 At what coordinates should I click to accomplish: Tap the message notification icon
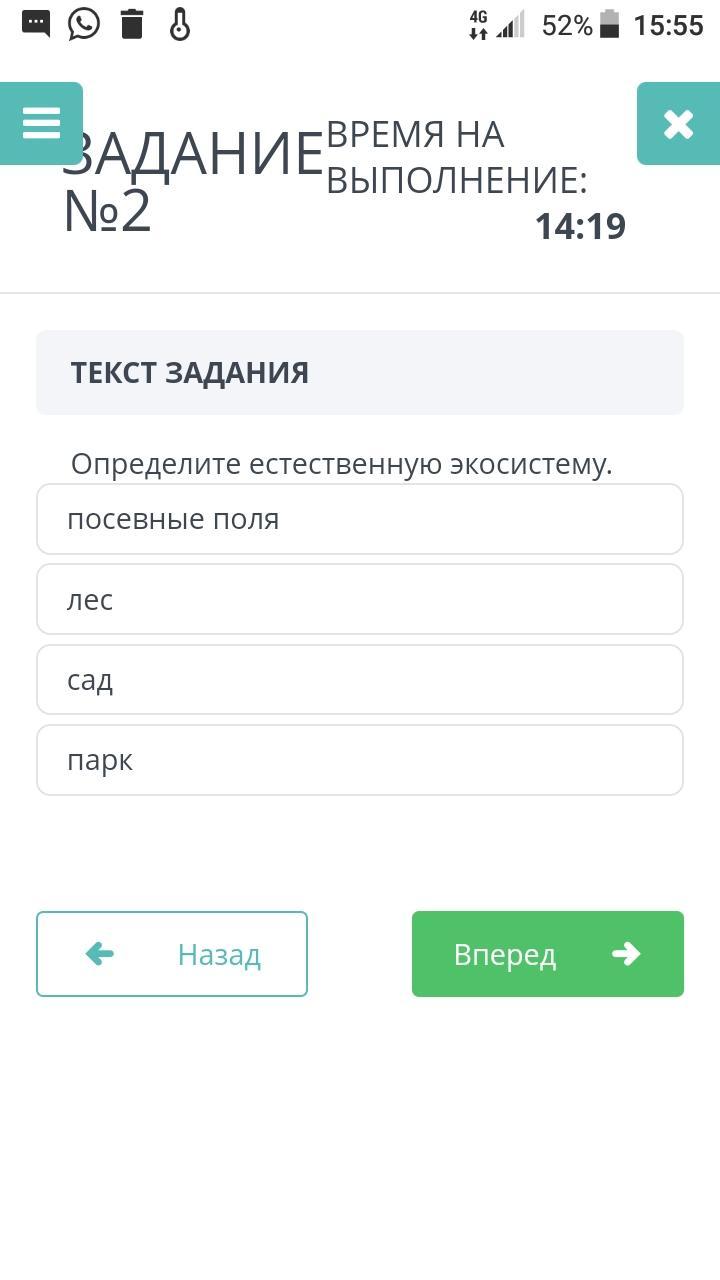pos(36,24)
